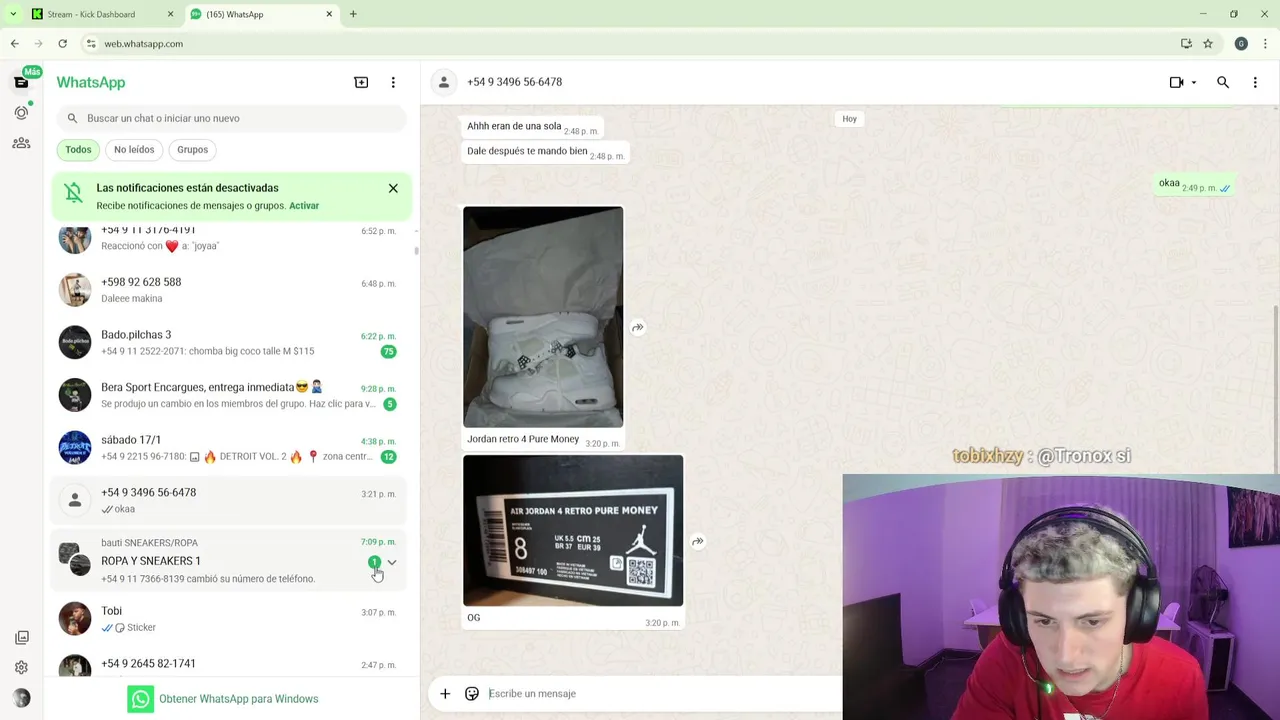
Task: Open chat +54 9 2645 82-1741
Action: click(x=231, y=663)
